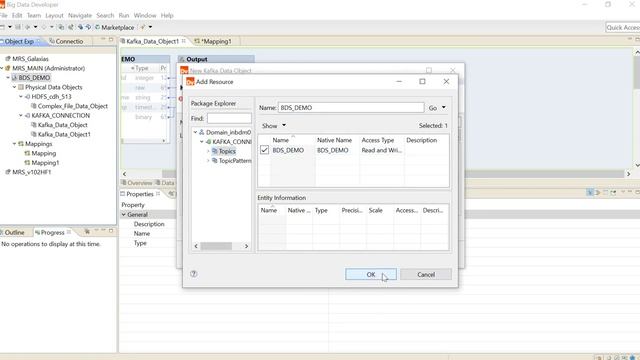This screenshot has width=640, height=360.
Task: Switch to the *Mapping1 editor tab
Action: [213, 41]
